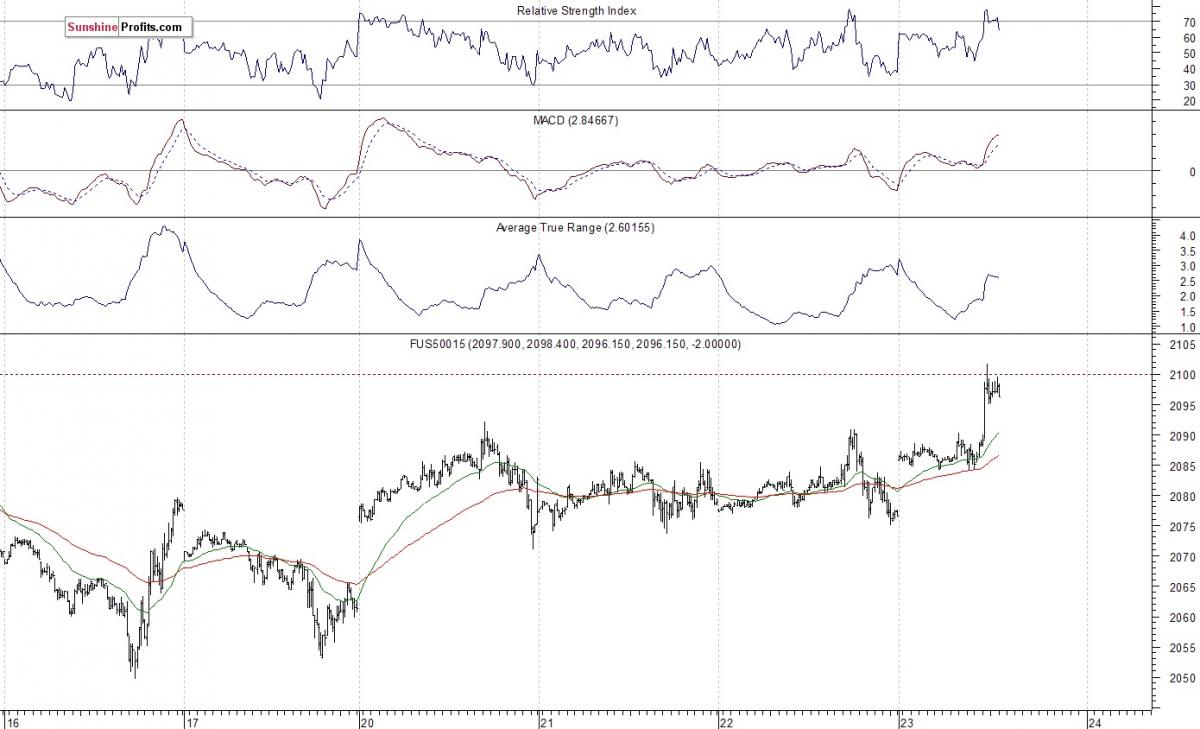Click the date label 21 on time axis

coord(546,722)
